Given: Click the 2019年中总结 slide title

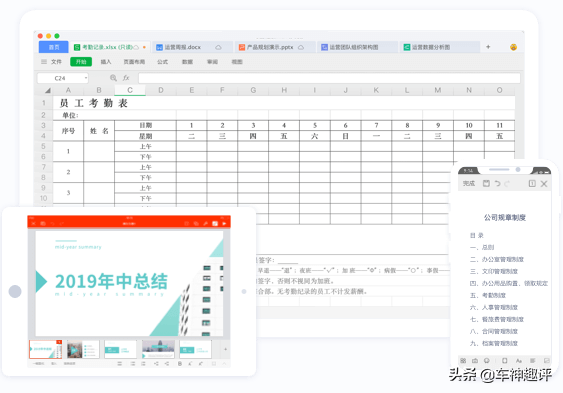Looking at the screenshot, I should click(x=111, y=281).
